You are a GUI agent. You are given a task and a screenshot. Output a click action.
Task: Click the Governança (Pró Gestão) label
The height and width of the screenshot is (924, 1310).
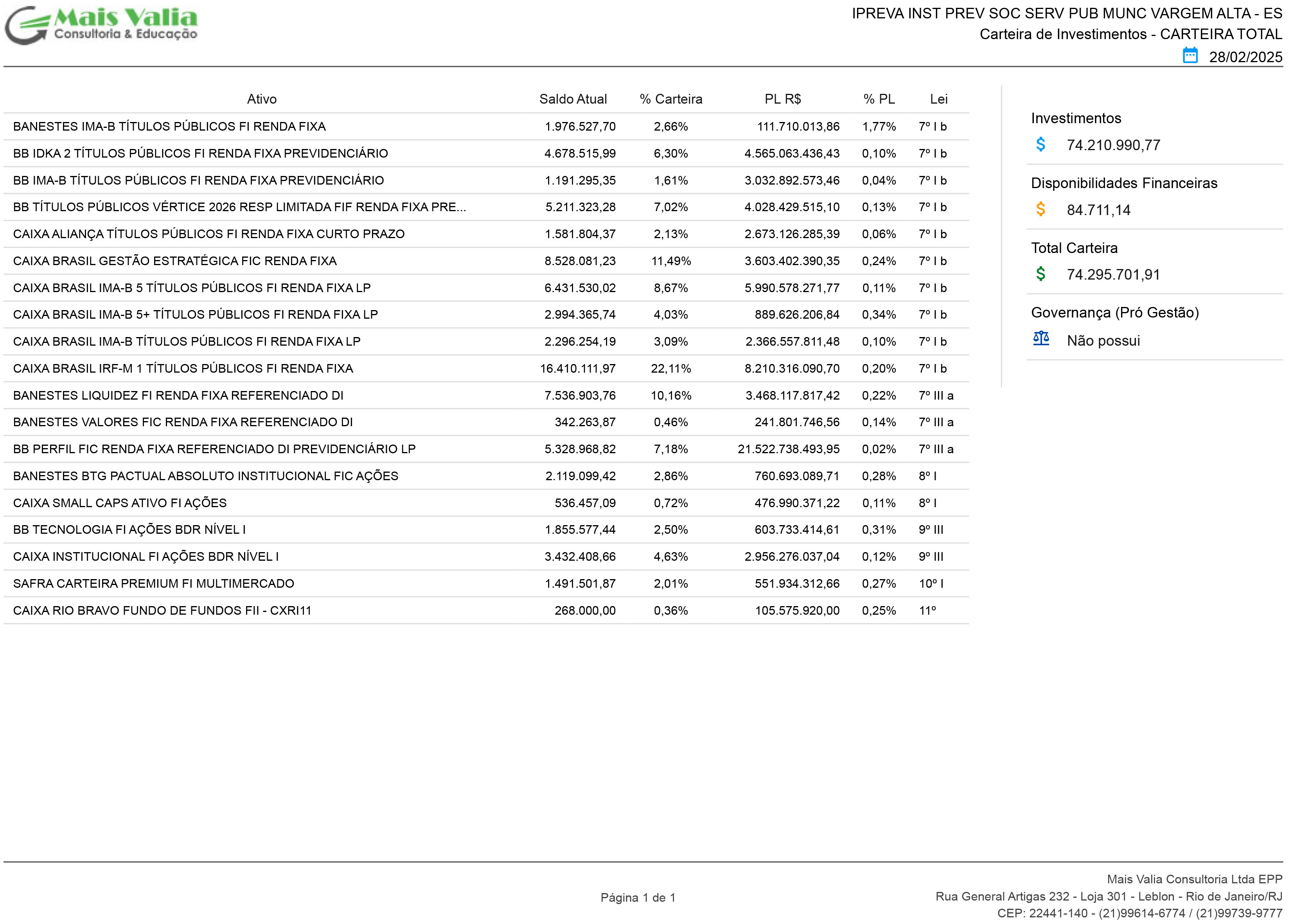point(1115,312)
